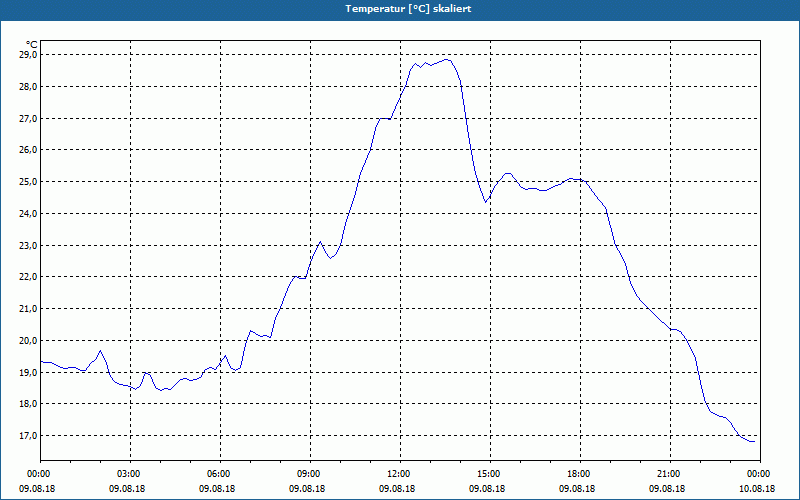Click the 20,0 y-axis value

coord(28,341)
